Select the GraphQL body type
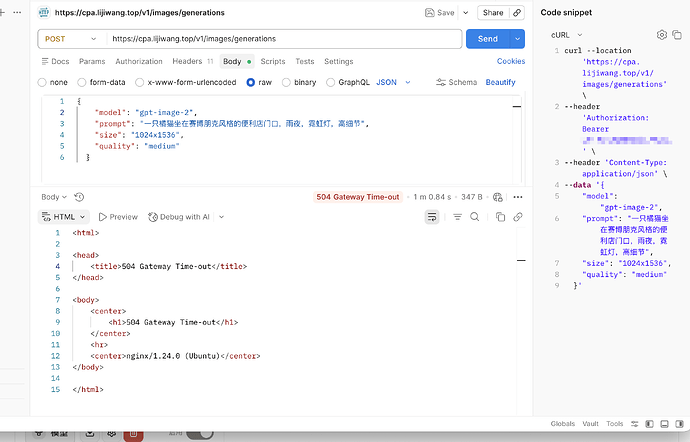 330,82
